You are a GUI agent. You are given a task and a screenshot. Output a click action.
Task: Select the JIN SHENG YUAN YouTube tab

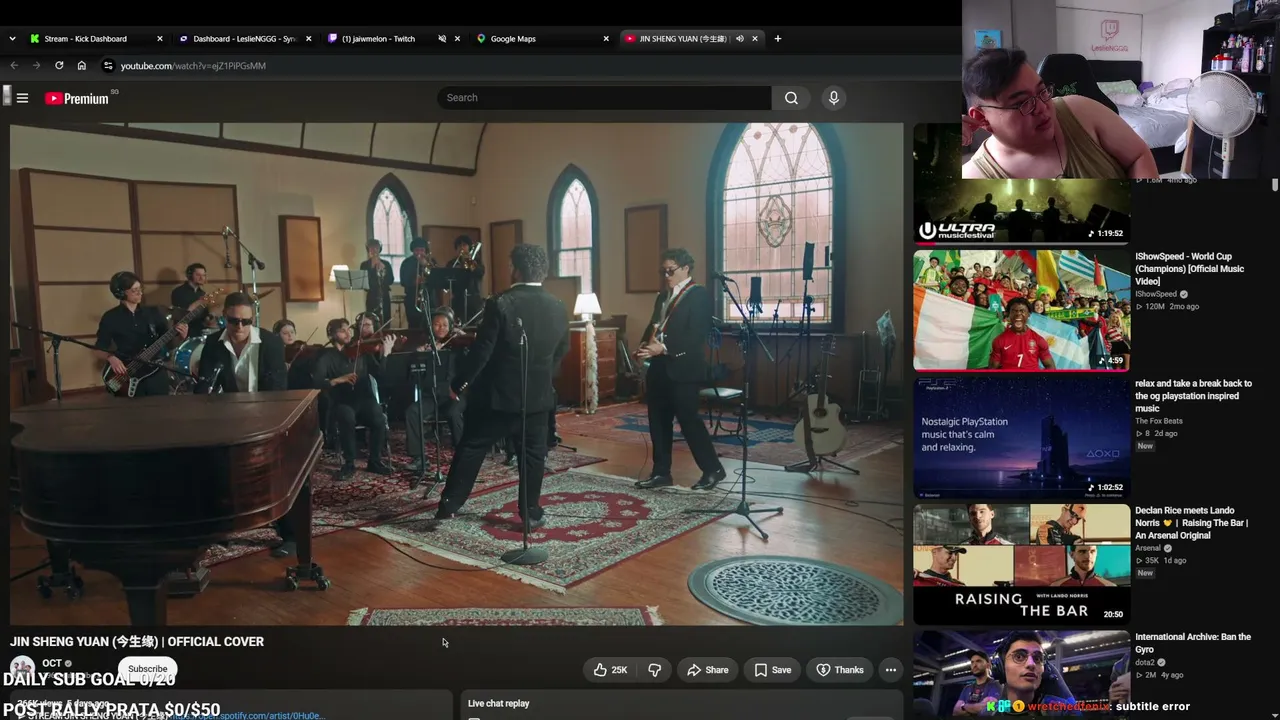coord(690,39)
